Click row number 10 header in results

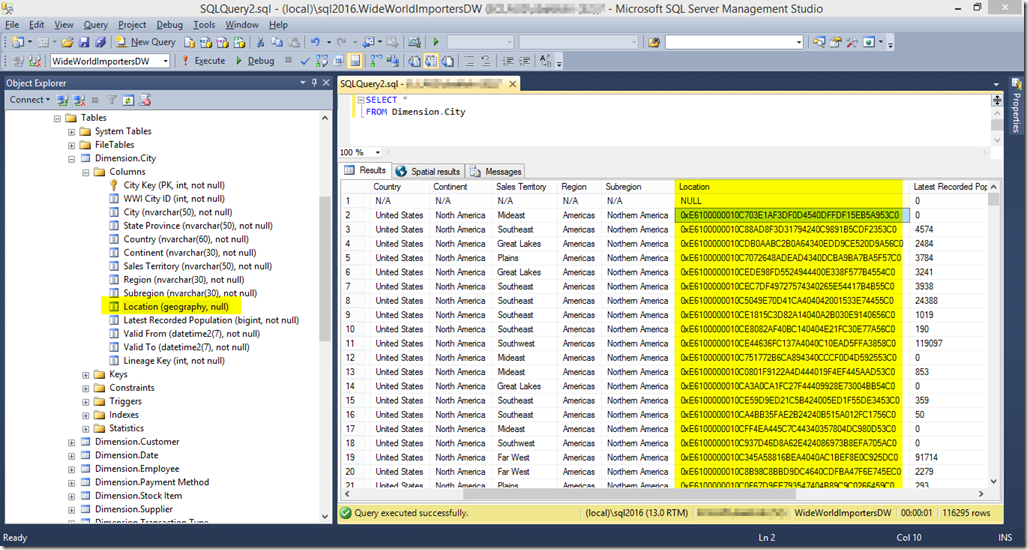click(x=355, y=329)
